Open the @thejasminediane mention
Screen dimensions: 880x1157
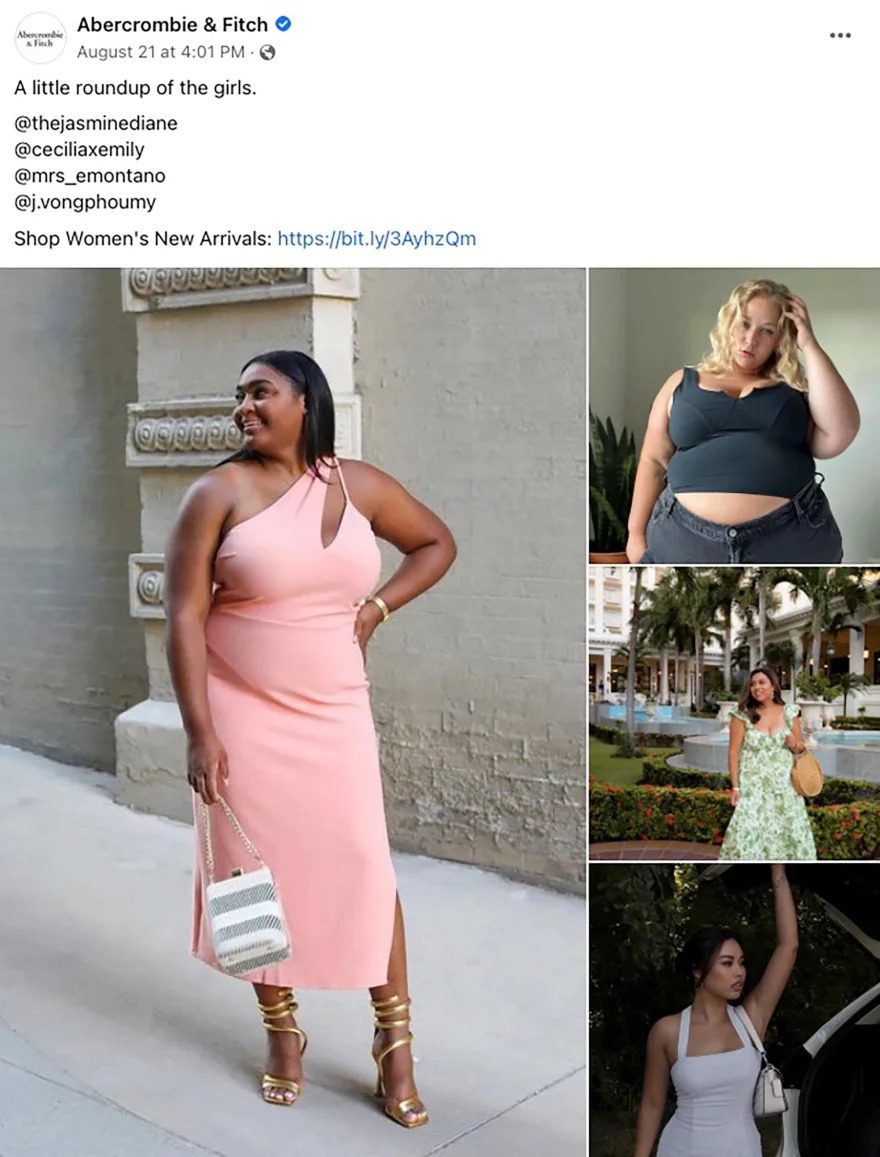point(96,123)
